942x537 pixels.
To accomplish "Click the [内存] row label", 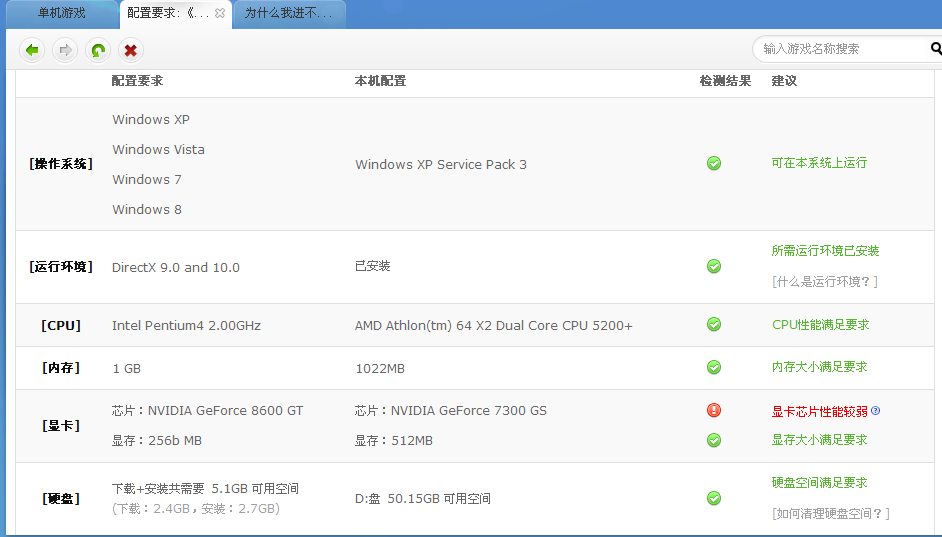I will tap(61, 368).
